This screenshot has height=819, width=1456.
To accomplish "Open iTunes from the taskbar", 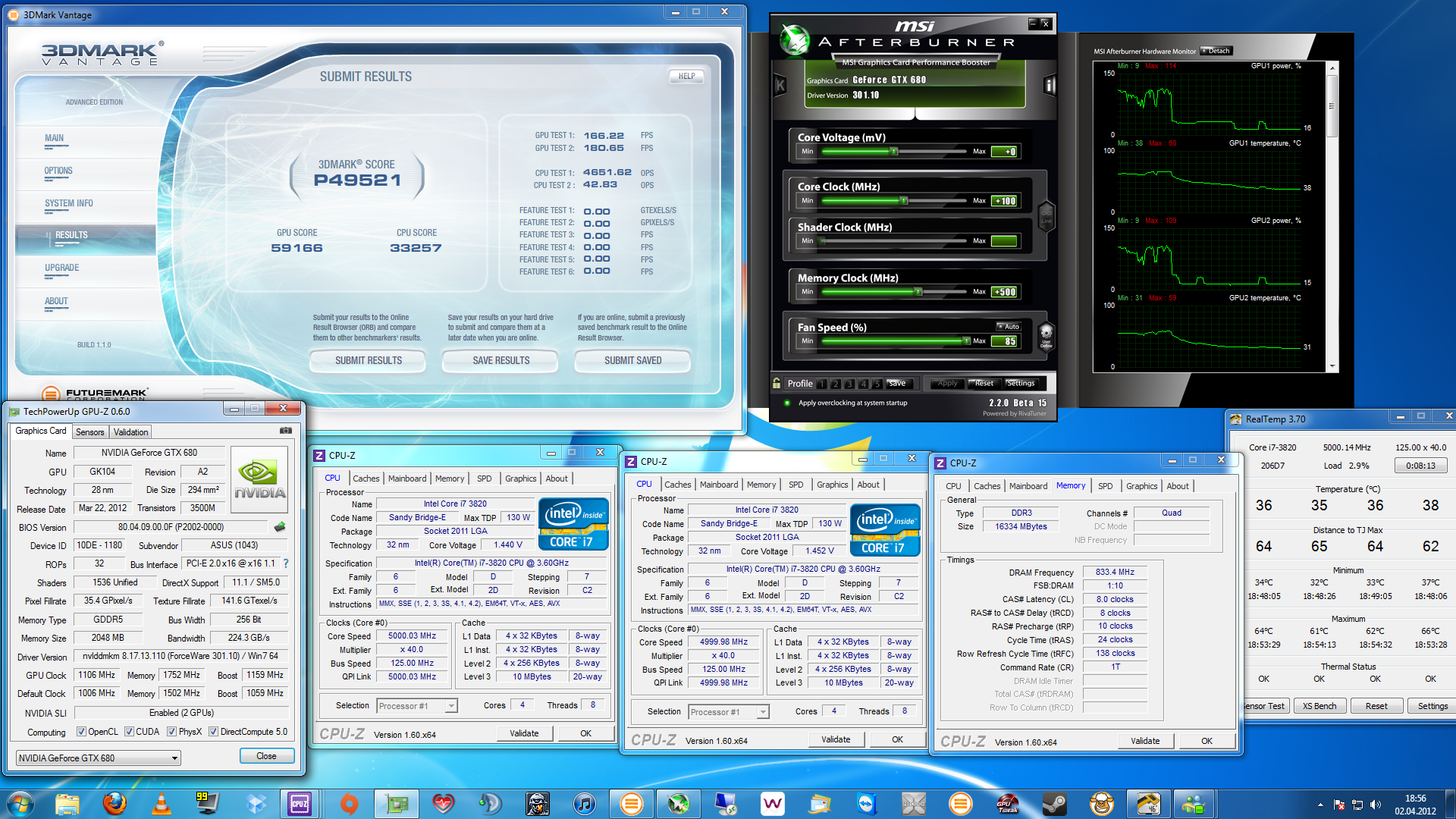I will pos(584,804).
